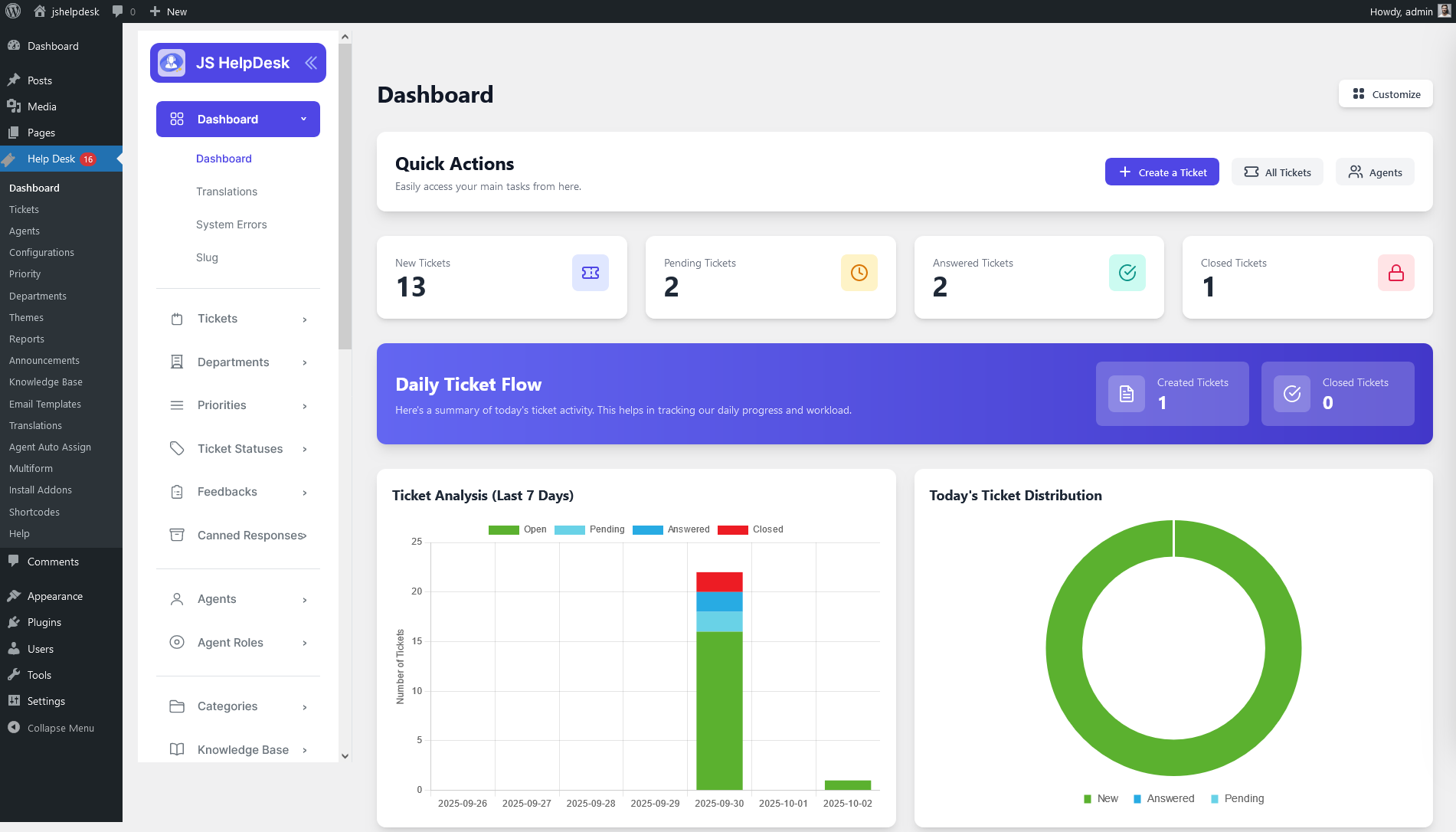Toggle the Closed series in chart legend
Screen dimensions: 1456x832
click(x=751, y=529)
